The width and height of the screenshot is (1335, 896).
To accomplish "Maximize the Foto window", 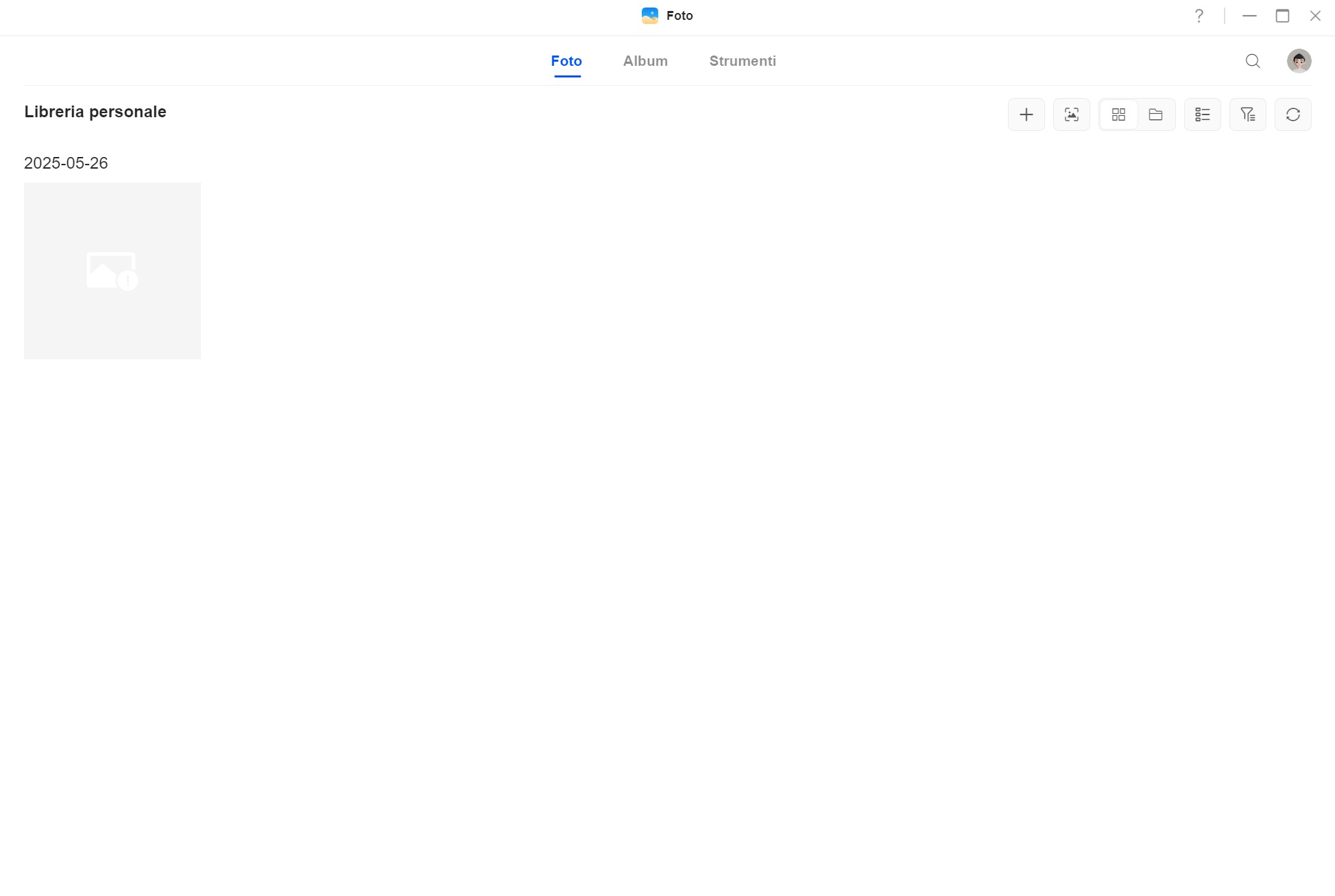I will point(1282,16).
